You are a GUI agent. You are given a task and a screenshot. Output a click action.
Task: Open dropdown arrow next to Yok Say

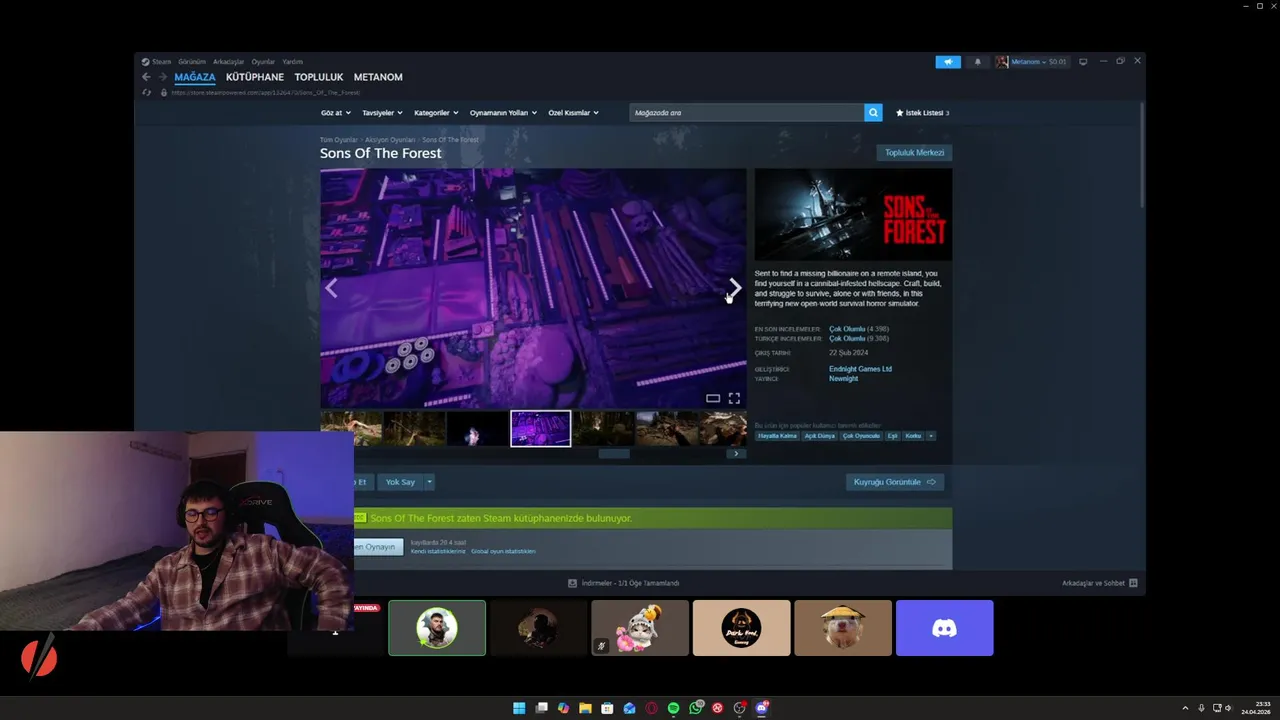pyautogui.click(x=430, y=482)
